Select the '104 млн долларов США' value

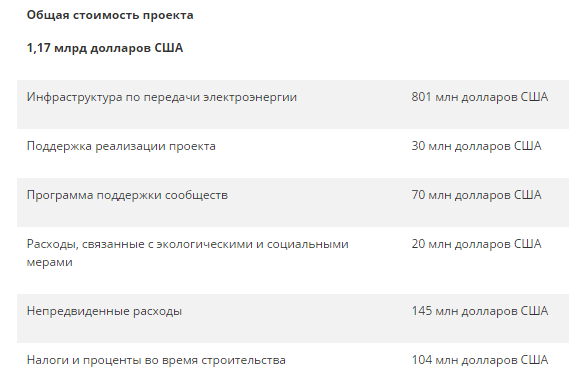coord(480,360)
